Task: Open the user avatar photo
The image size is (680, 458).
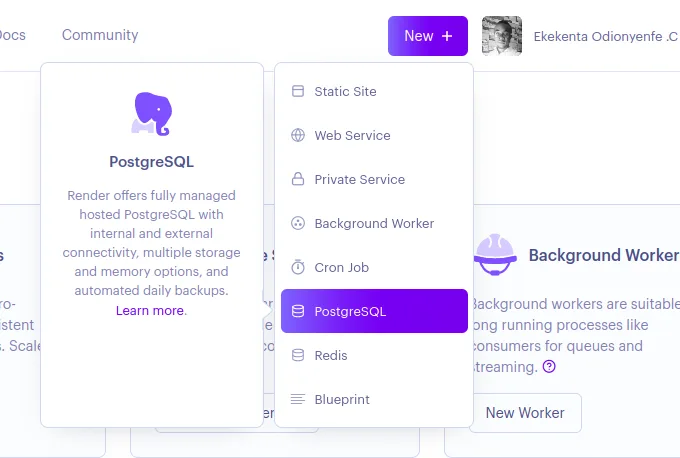Action: [502, 36]
